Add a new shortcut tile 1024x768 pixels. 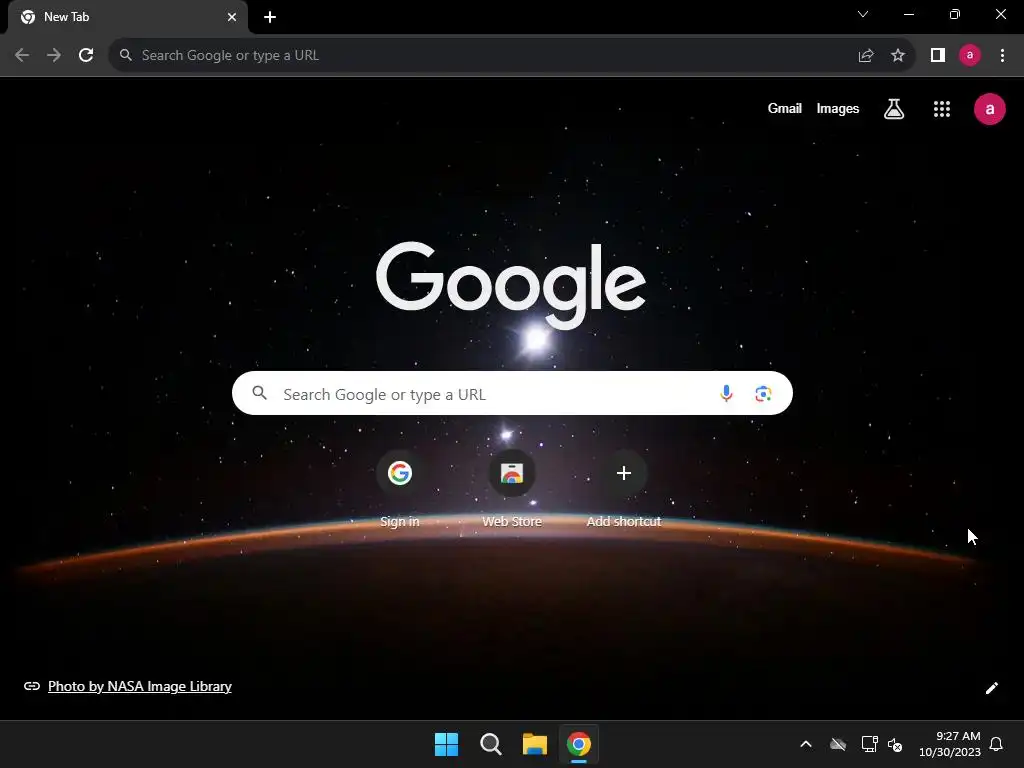(x=624, y=489)
